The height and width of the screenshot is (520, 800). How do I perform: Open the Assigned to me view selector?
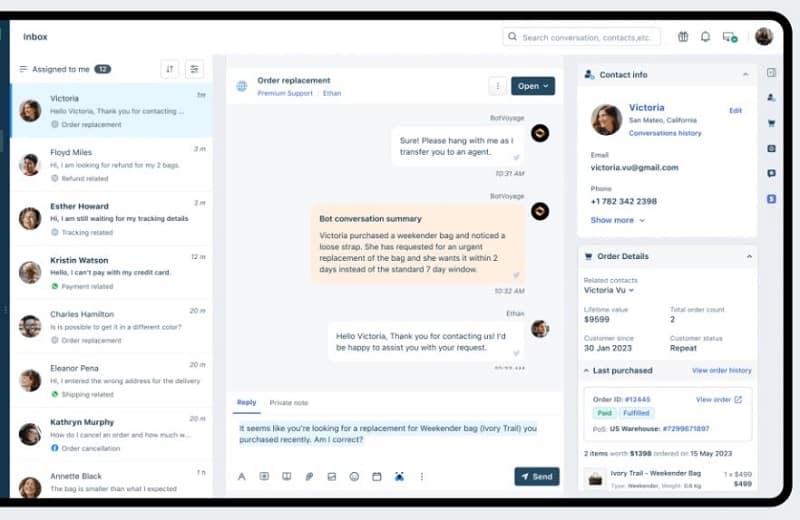[65, 69]
